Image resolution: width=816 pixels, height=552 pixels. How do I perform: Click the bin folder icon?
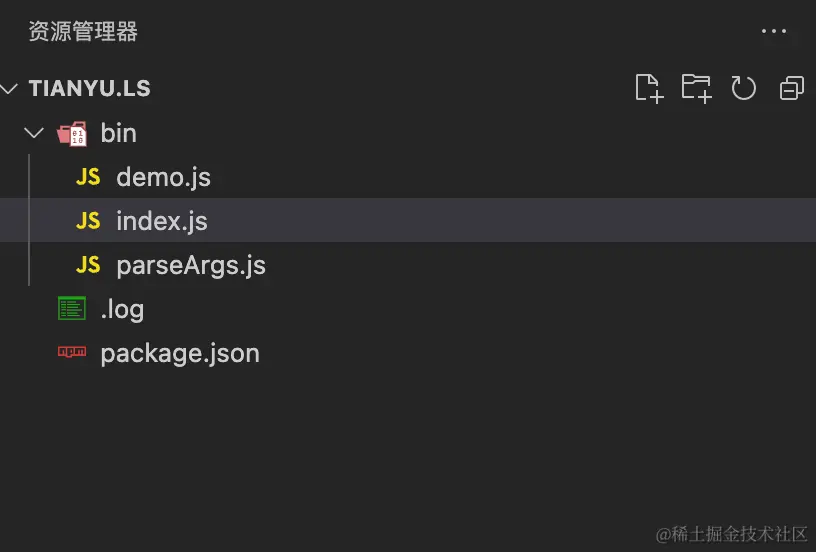(72, 134)
